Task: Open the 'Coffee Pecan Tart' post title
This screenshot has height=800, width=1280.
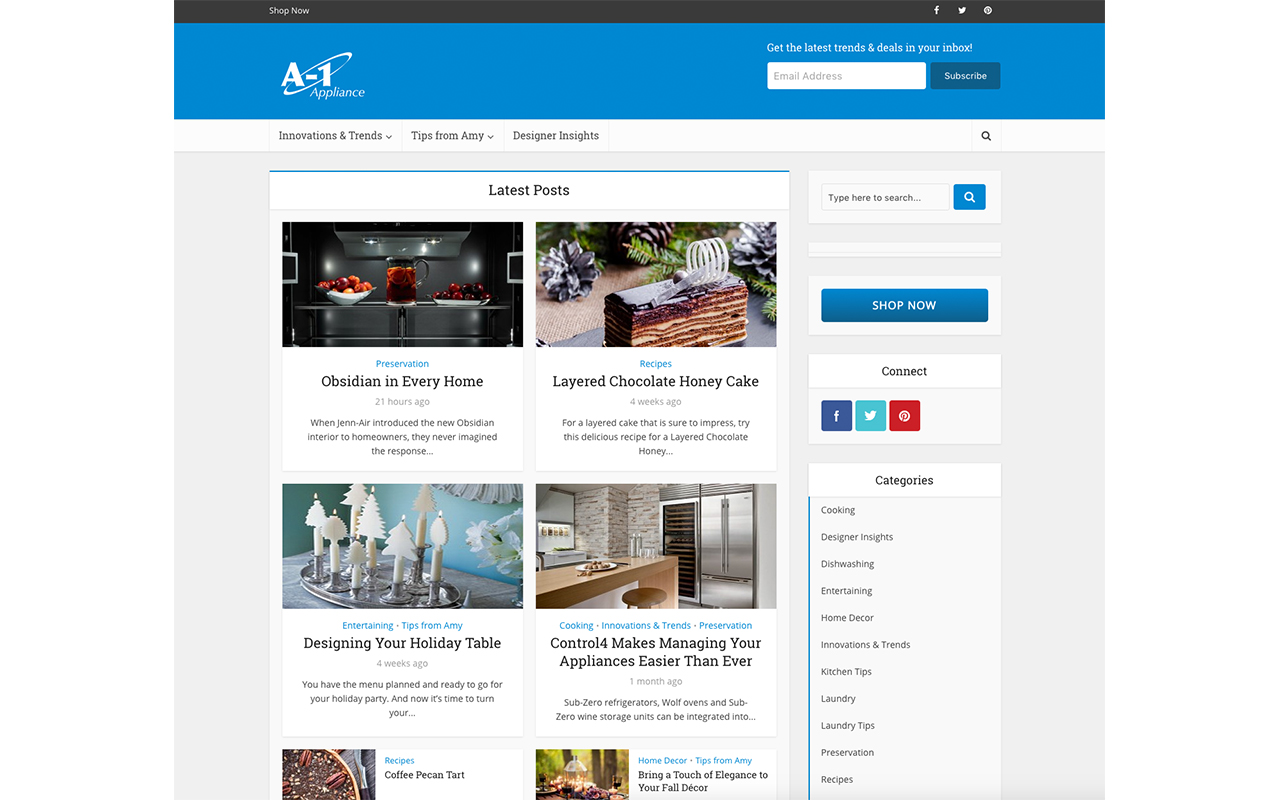Action: pos(425,775)
